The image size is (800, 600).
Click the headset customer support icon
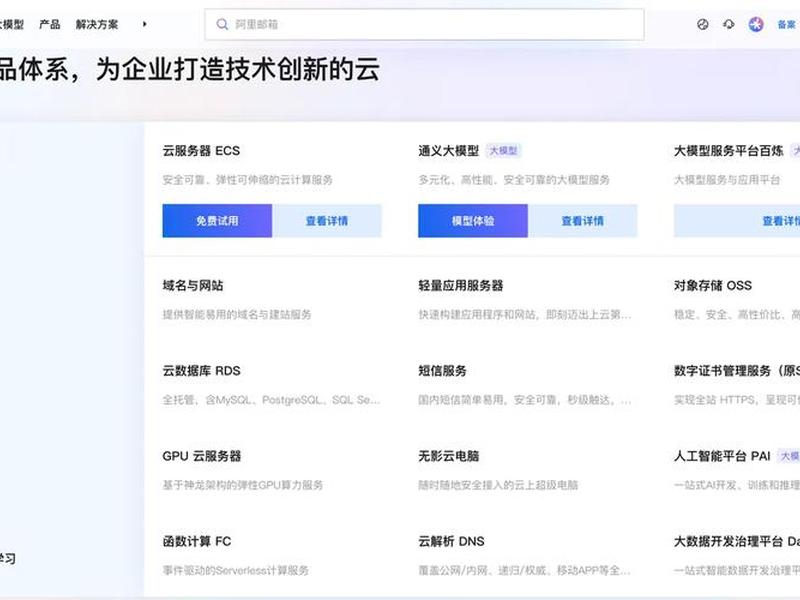[729, 24]
